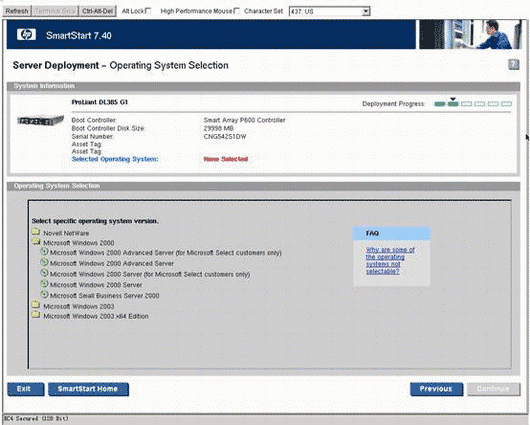Click the FAQ panel header
This screenshot has height=425, width=530.
click(391, 233)
